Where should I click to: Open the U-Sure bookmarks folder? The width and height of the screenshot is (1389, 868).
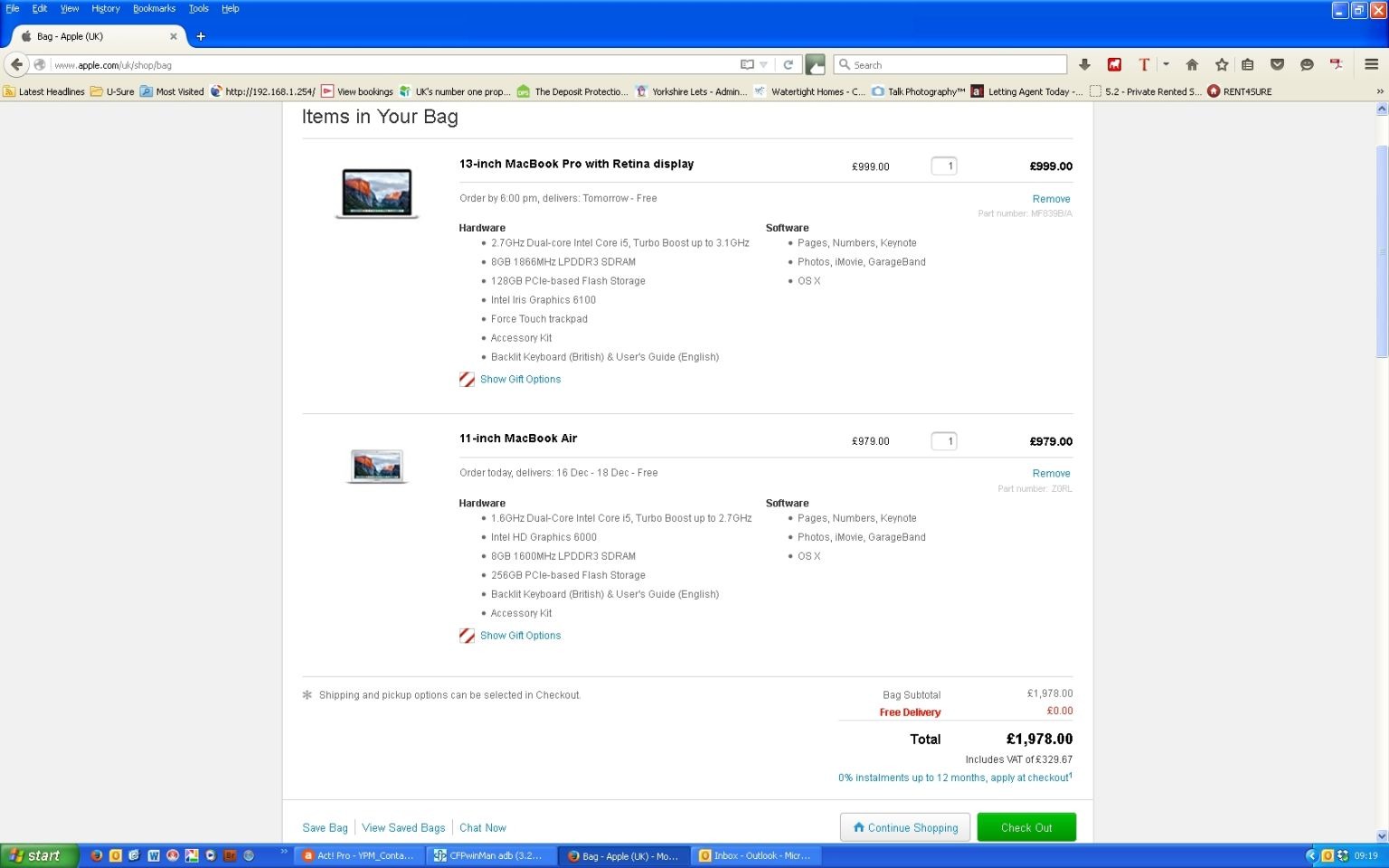[x=112, y=91]
